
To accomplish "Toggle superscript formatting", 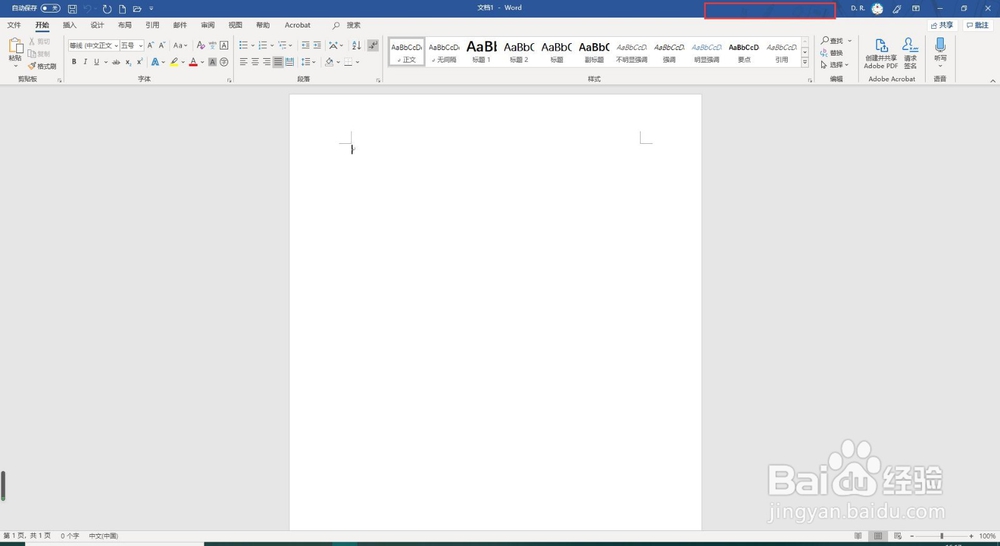I will click(139, 62).
